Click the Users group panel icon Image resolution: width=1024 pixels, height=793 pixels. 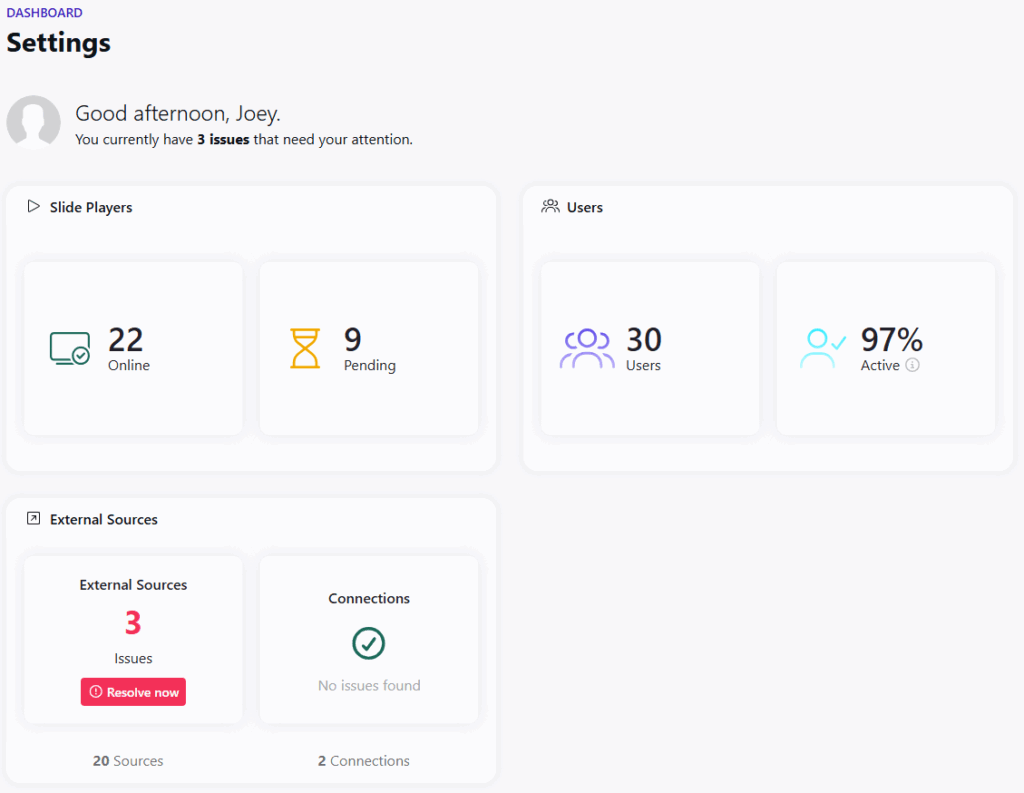(550, 206)
